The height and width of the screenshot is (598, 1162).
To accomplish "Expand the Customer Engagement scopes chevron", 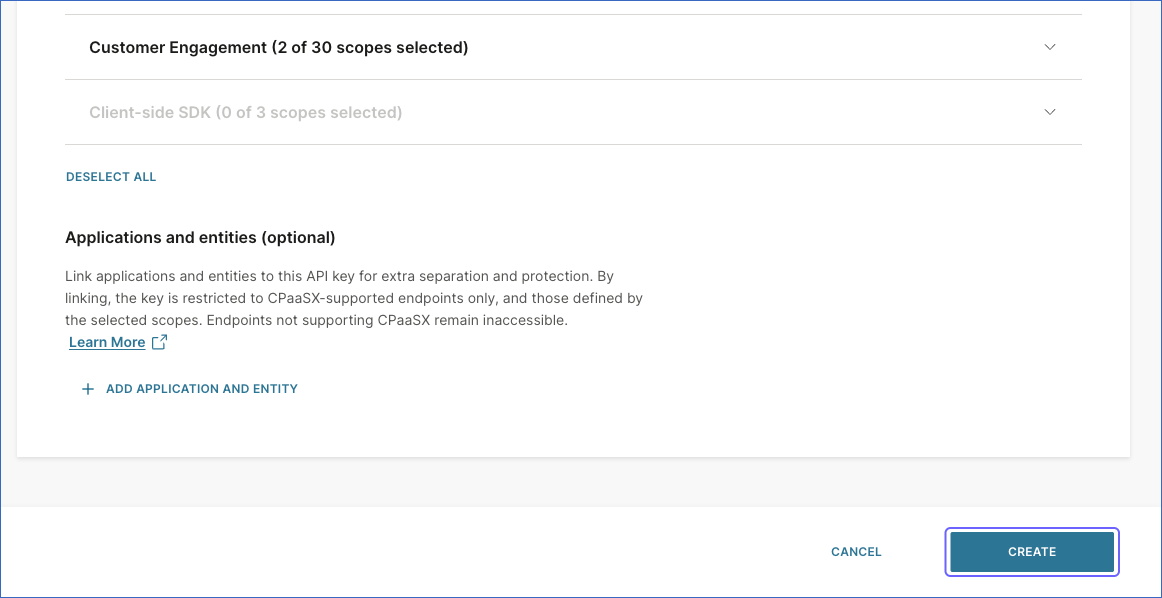I will [x=1049, y=47].
